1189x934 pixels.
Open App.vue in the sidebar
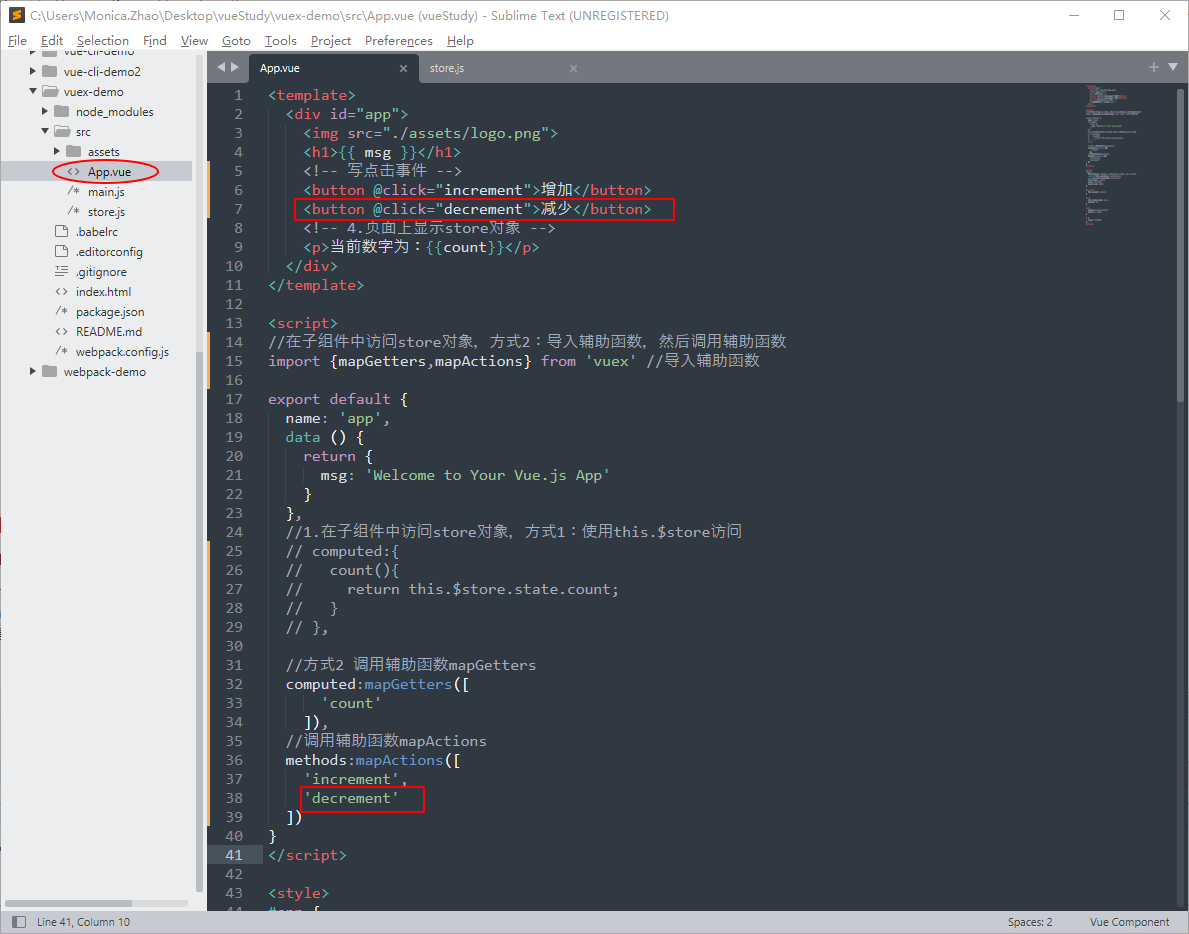coord(109,171)
